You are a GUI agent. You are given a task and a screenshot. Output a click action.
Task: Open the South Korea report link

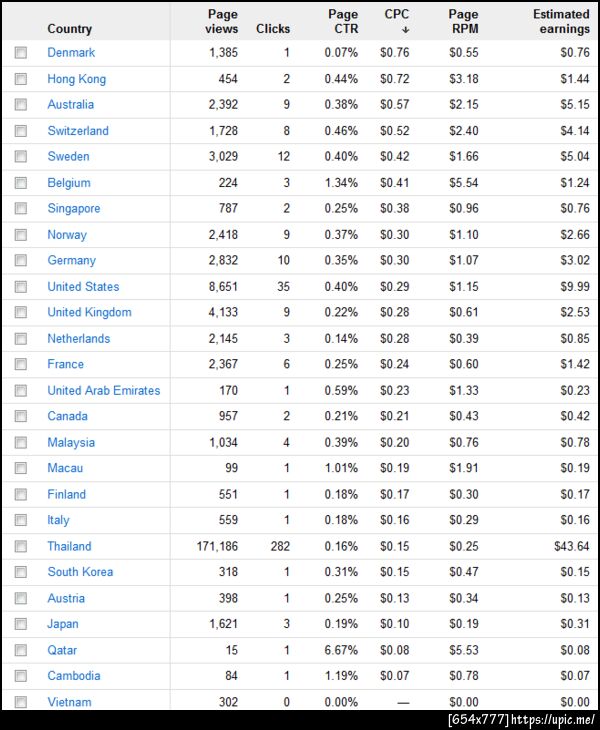tap(80, 572)
